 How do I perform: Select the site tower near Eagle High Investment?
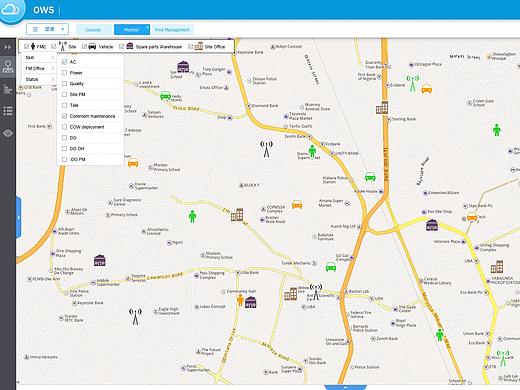tap(135, 316)
